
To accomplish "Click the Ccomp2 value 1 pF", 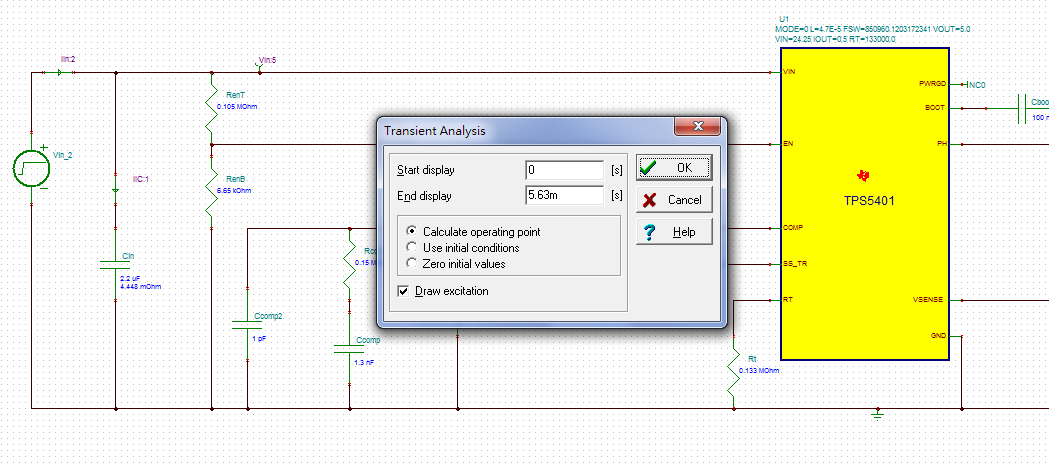I will pos(259,339).
